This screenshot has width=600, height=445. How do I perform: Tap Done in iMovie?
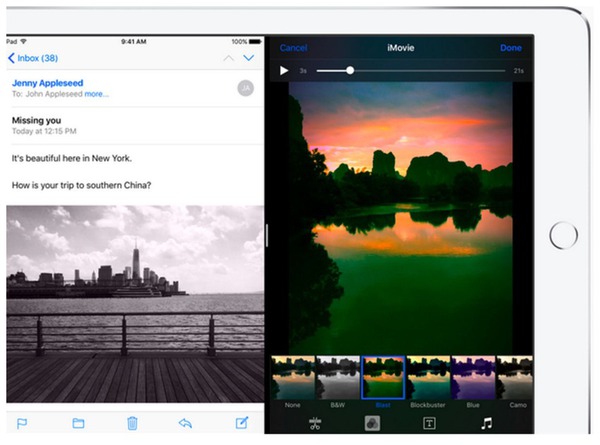(x=511, y=48)
